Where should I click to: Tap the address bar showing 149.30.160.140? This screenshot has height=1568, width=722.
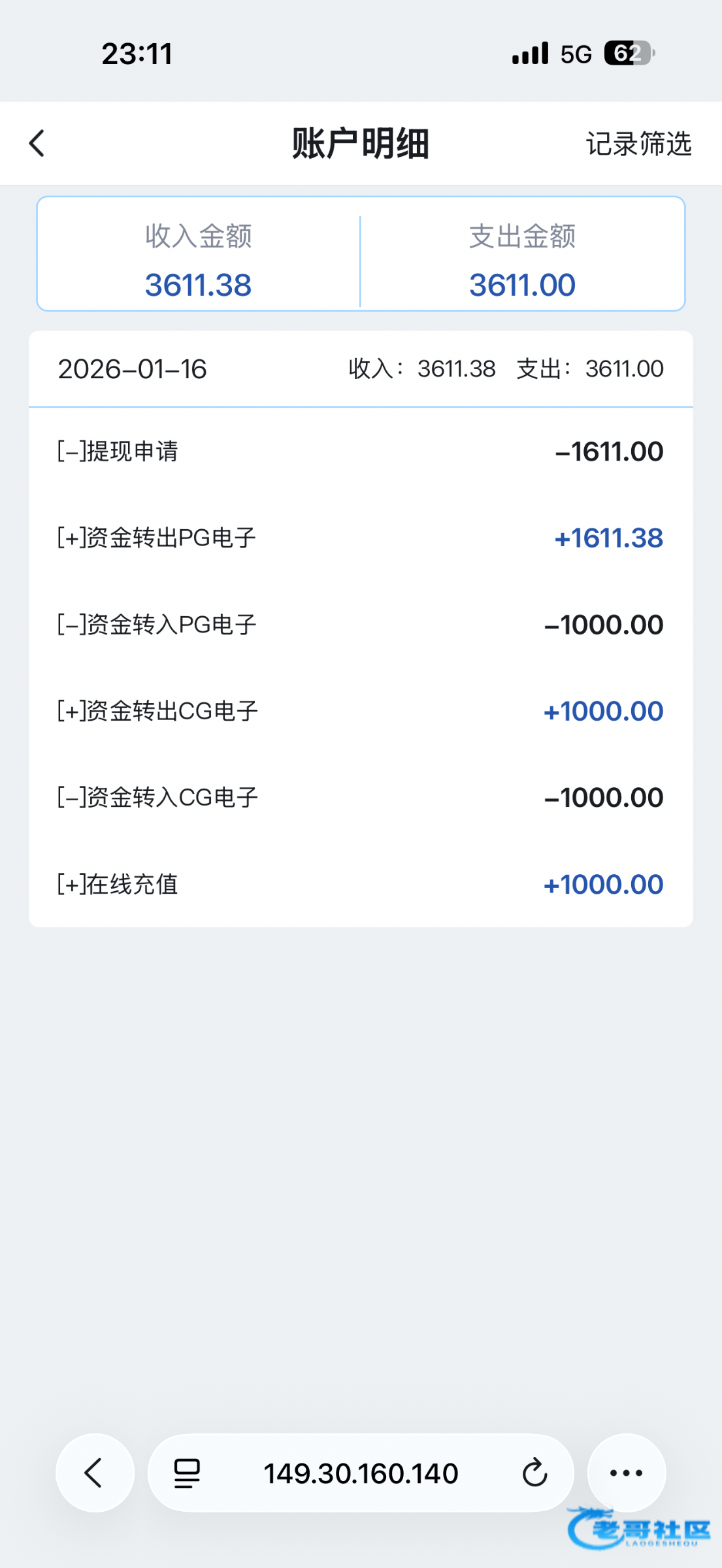[361, 1473]
